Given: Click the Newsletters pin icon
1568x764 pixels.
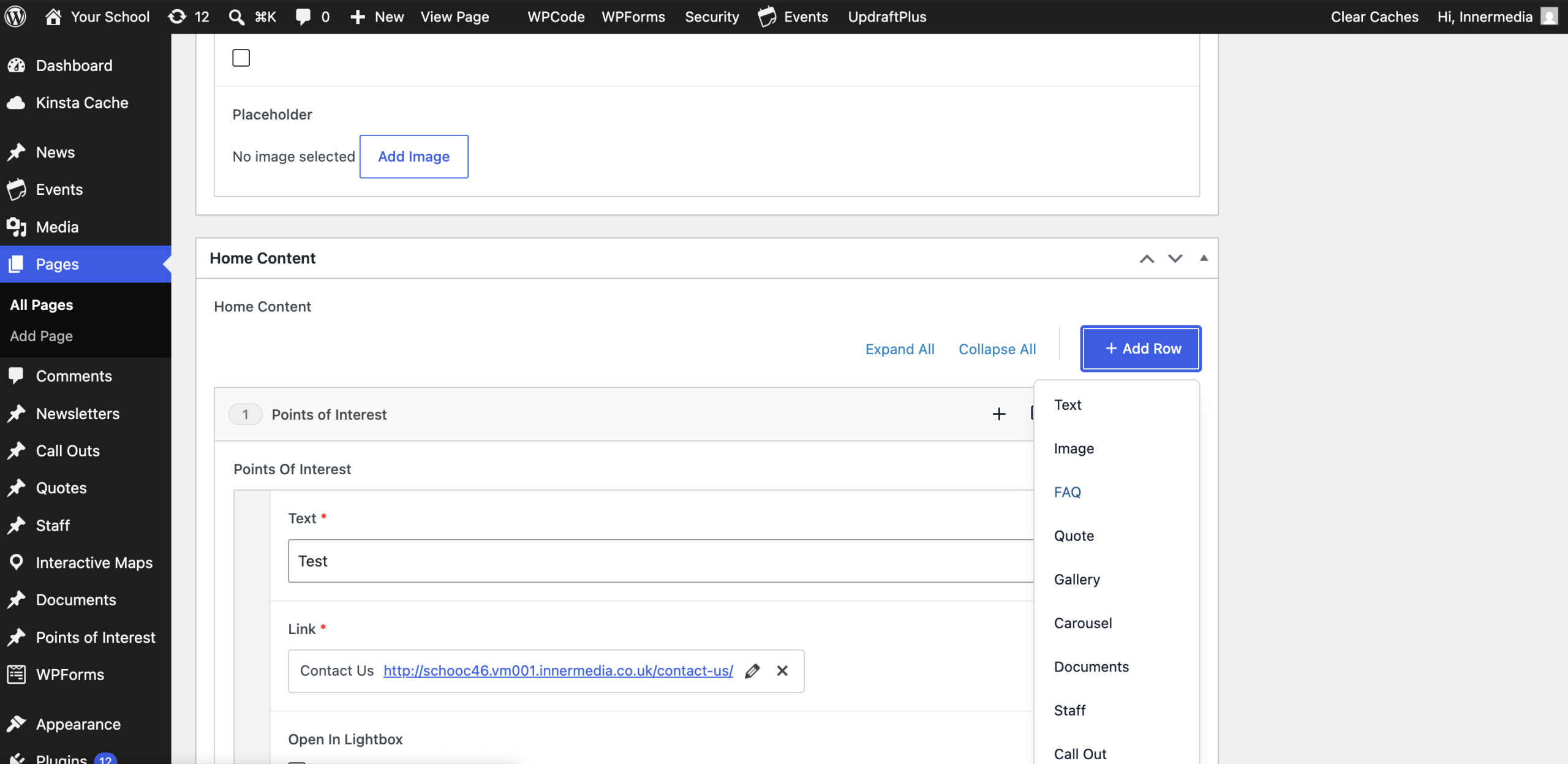Looking at the screenshot, I should point(17,414).
